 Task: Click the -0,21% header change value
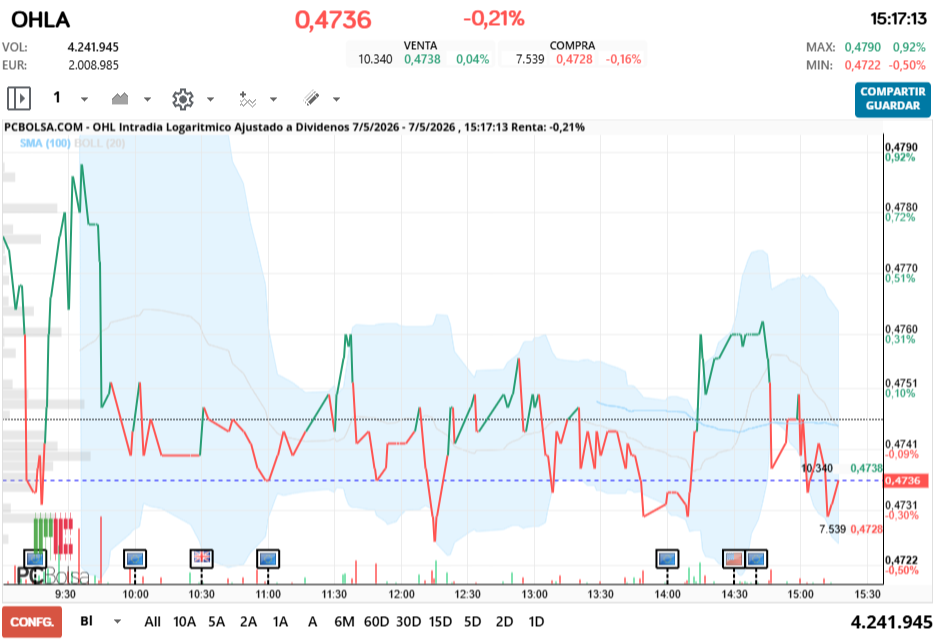point(494,19)
